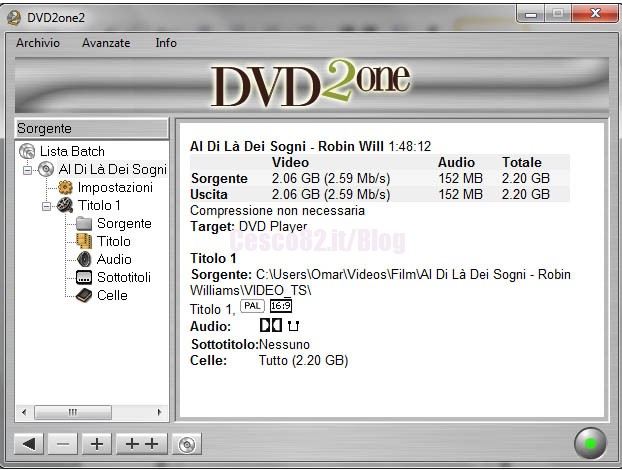622x470 pixels.
Task: Click the book icon beside Celle
Action: point(84,295)
